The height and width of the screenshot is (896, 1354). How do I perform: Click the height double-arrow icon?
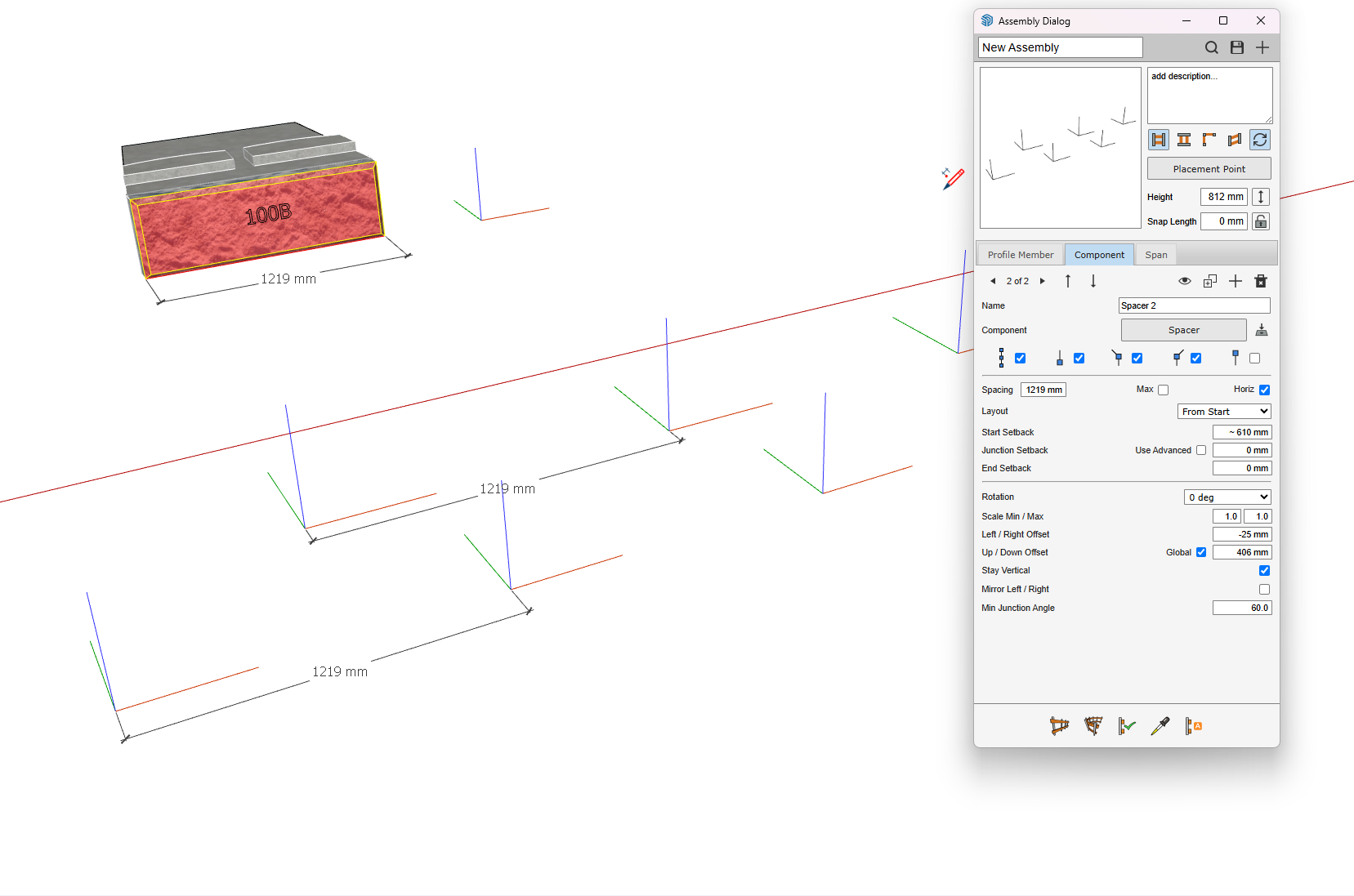click(x=1261, y=197)
